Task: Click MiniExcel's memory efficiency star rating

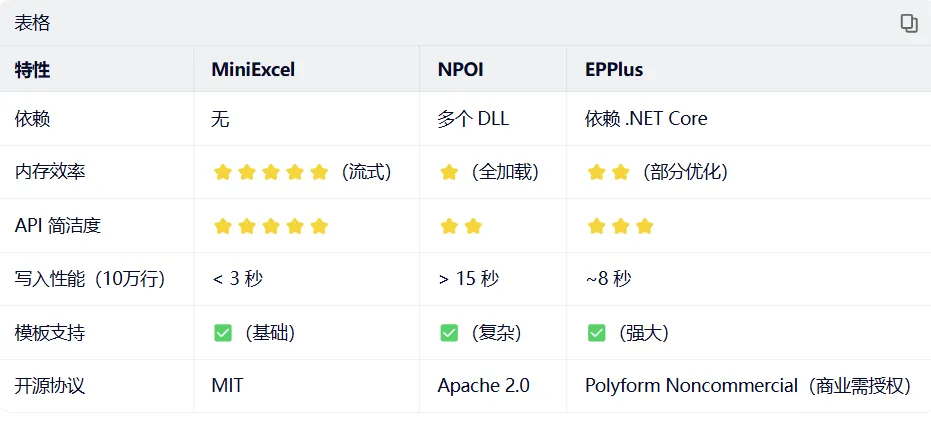Action: coord(270,172)
